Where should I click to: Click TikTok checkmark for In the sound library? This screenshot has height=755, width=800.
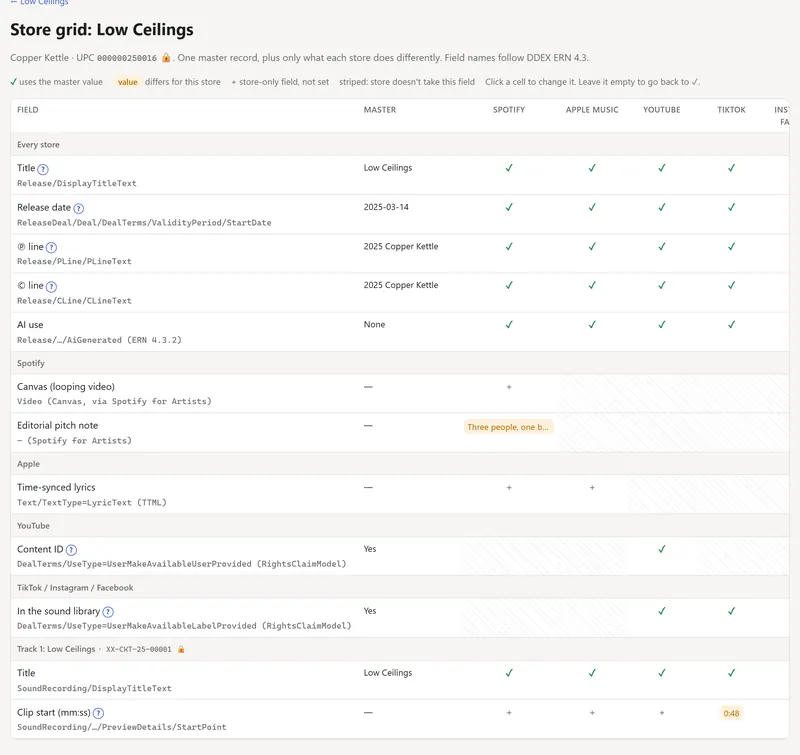731,611
